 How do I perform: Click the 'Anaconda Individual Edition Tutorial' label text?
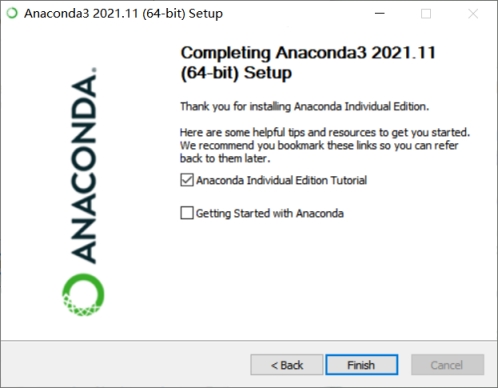click(281, 180)
